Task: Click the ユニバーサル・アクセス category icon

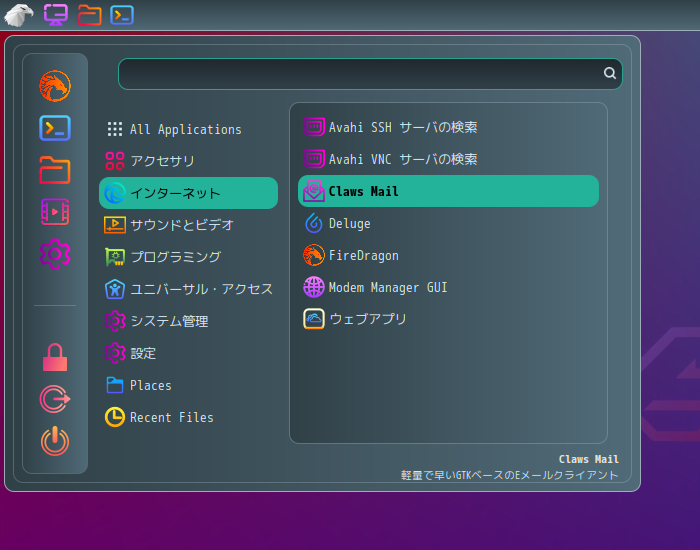Action: click(115, 289)
